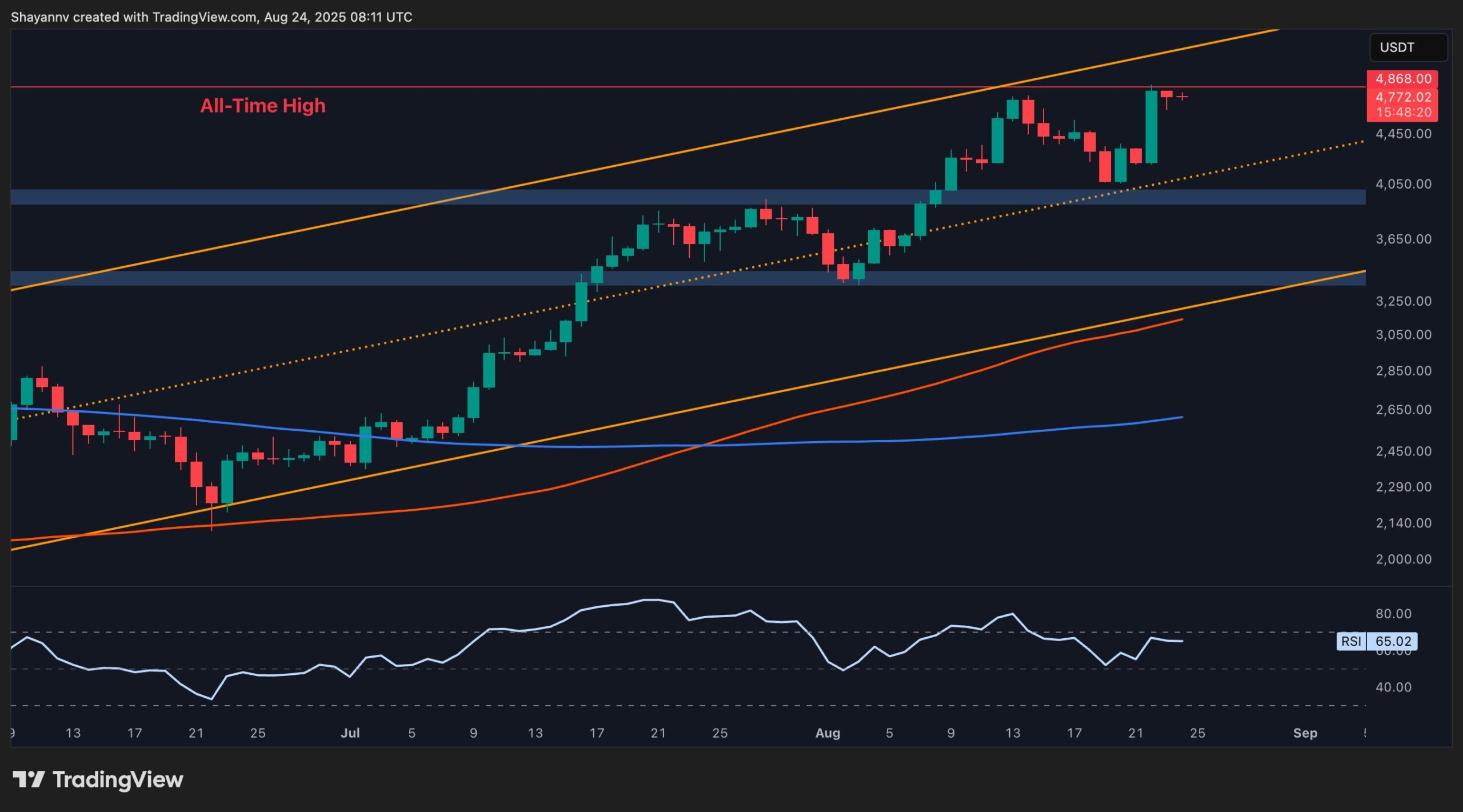Click the red all-time high horizontal line
This screenshot has width=1463, height=812.
(x=571, y=87)
